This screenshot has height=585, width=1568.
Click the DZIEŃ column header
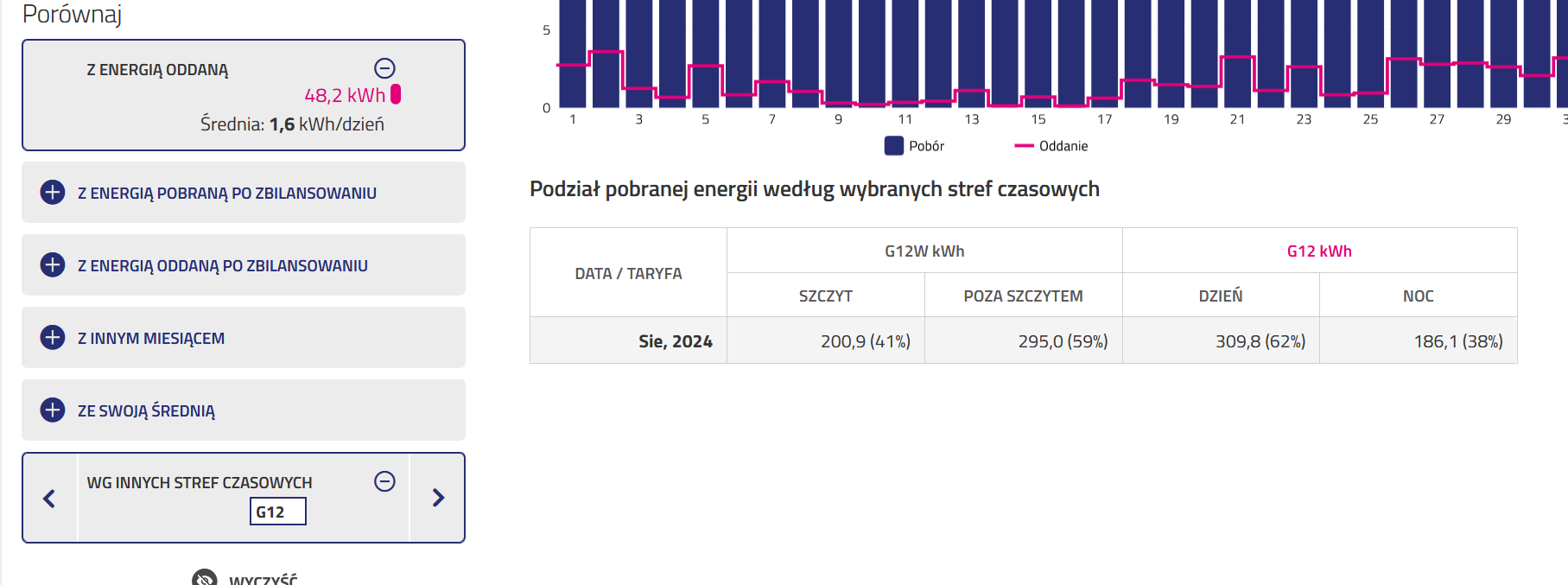click(1220, 296)
